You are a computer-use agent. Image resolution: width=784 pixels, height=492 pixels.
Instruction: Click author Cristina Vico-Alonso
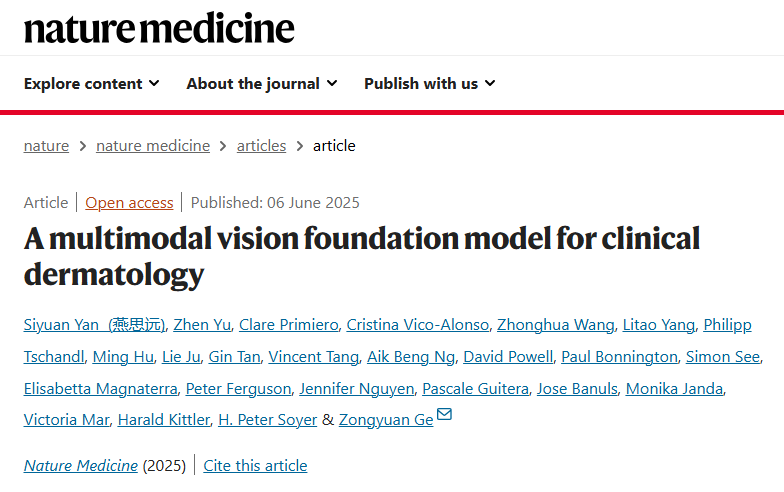point(418,324)
